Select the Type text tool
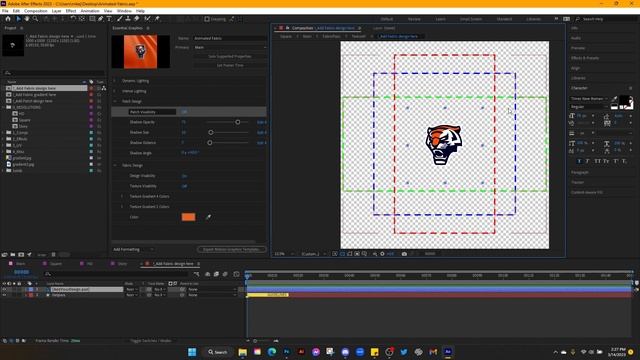This screenshot has width=640, height=360. [109, 19]
